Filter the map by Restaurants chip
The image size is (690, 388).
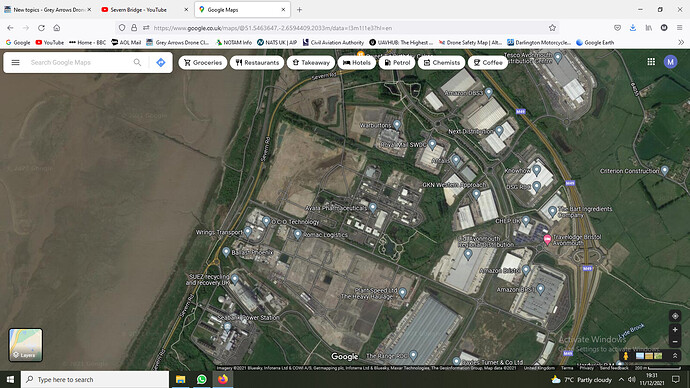point(257,62)
